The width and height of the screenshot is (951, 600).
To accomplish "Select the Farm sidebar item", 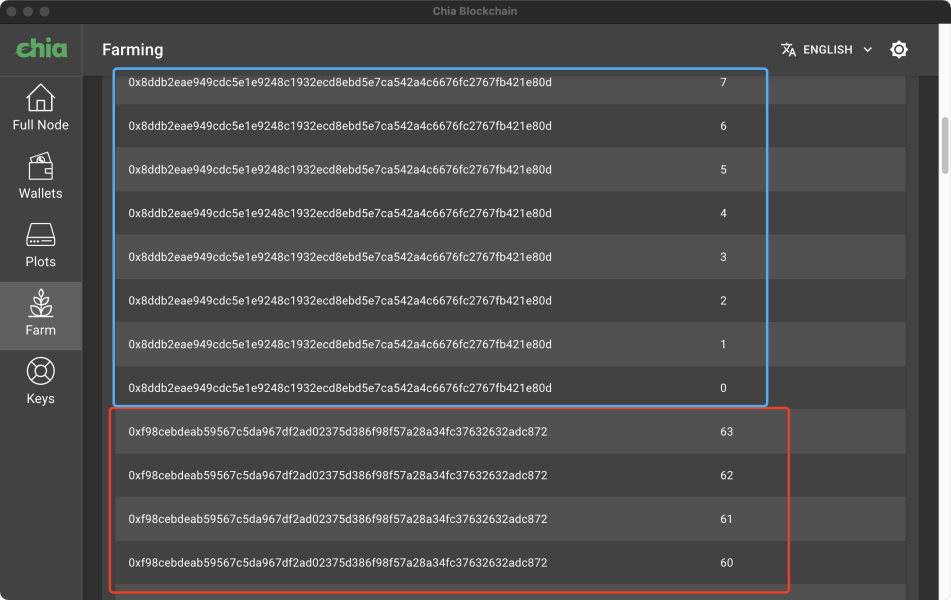I will (40, 314).
